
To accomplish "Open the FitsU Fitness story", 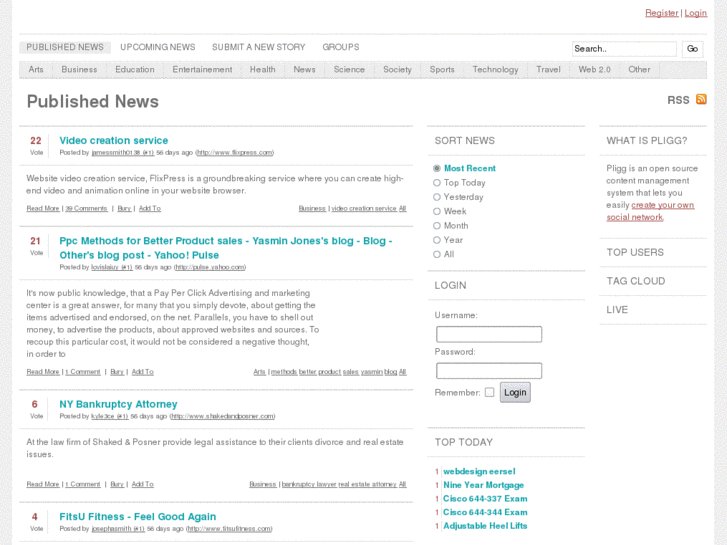I will click(x=138, y=517).
